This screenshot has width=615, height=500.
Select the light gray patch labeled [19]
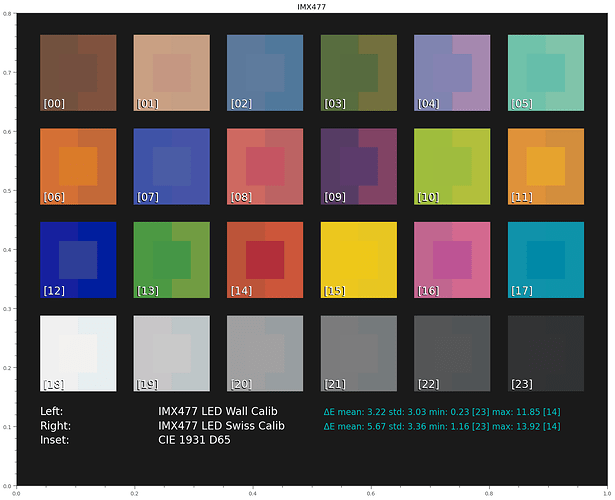coord(172,353)
